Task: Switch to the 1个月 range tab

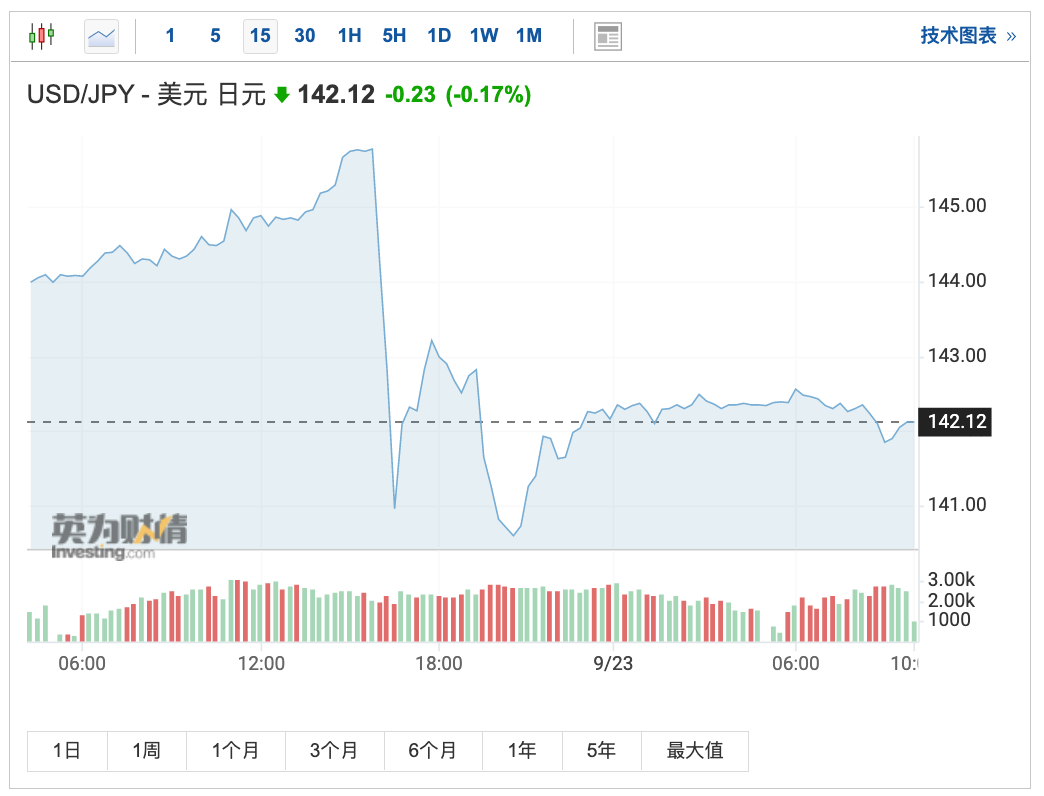Action: point(235,751)
